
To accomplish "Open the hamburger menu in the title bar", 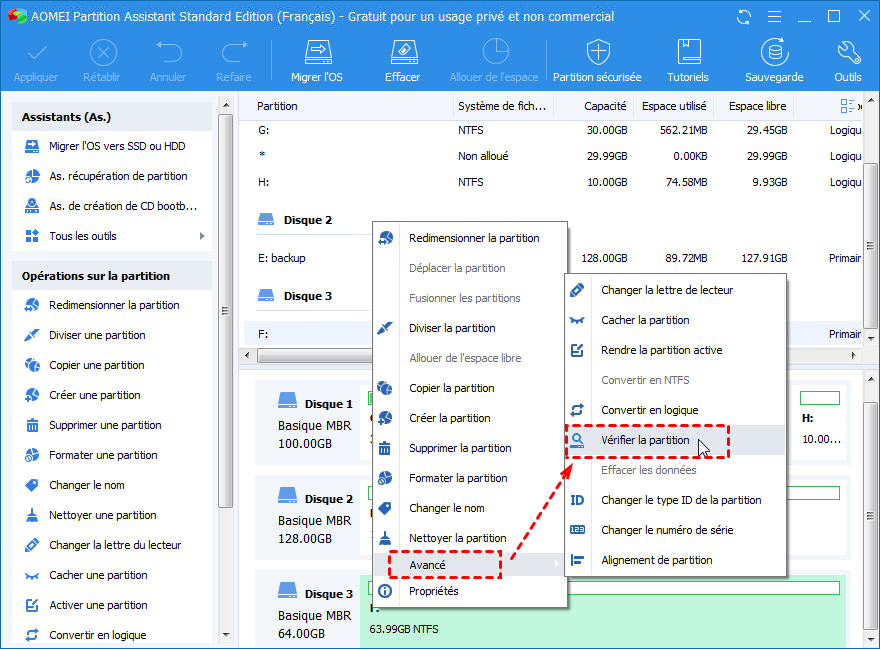I will pyautogui.click(x=774, y=17).
